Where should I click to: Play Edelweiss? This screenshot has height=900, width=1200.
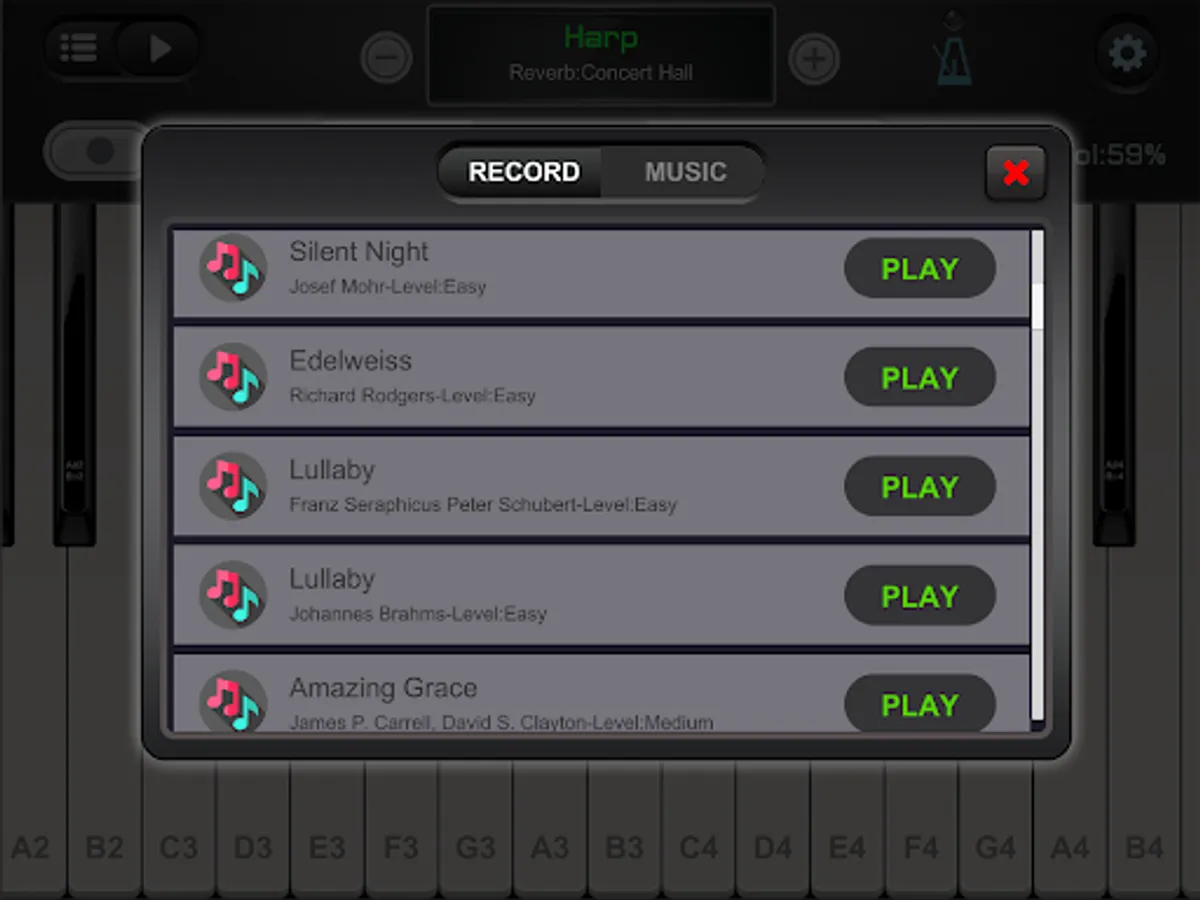(920, 378)
